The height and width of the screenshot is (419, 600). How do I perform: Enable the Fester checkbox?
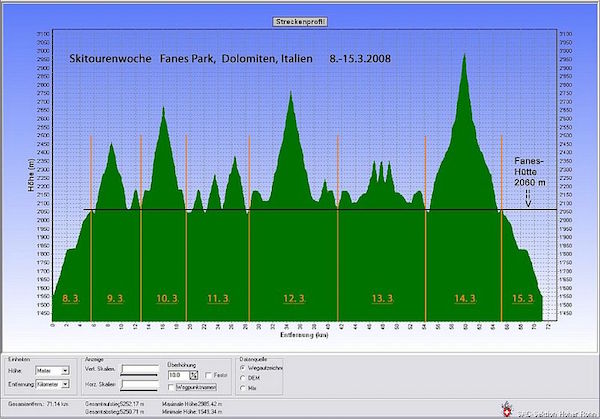[x=208, y=375]
